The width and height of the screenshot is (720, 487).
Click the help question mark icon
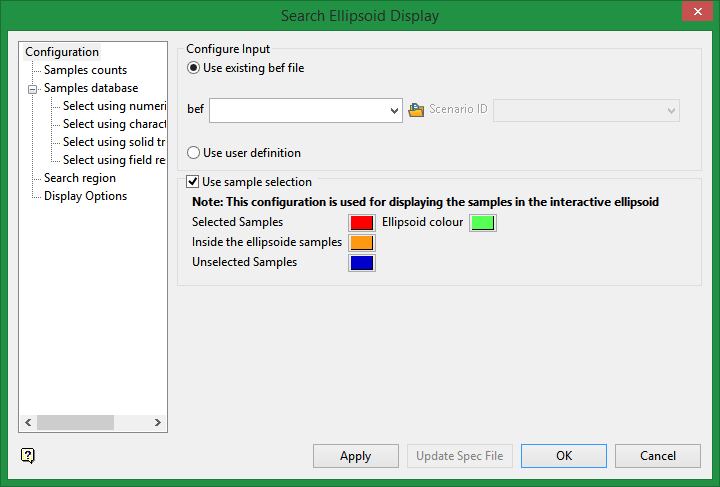click(28, 455)
